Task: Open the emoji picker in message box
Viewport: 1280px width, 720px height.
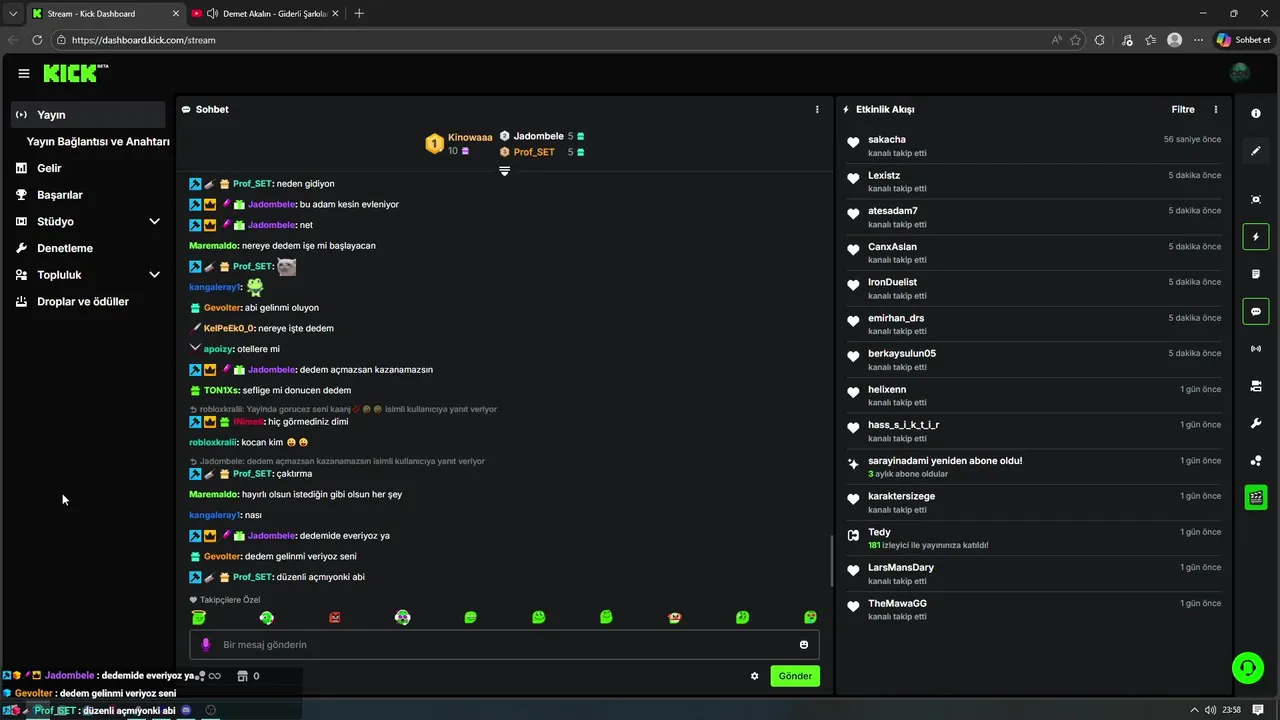Action: pos(803,645)
